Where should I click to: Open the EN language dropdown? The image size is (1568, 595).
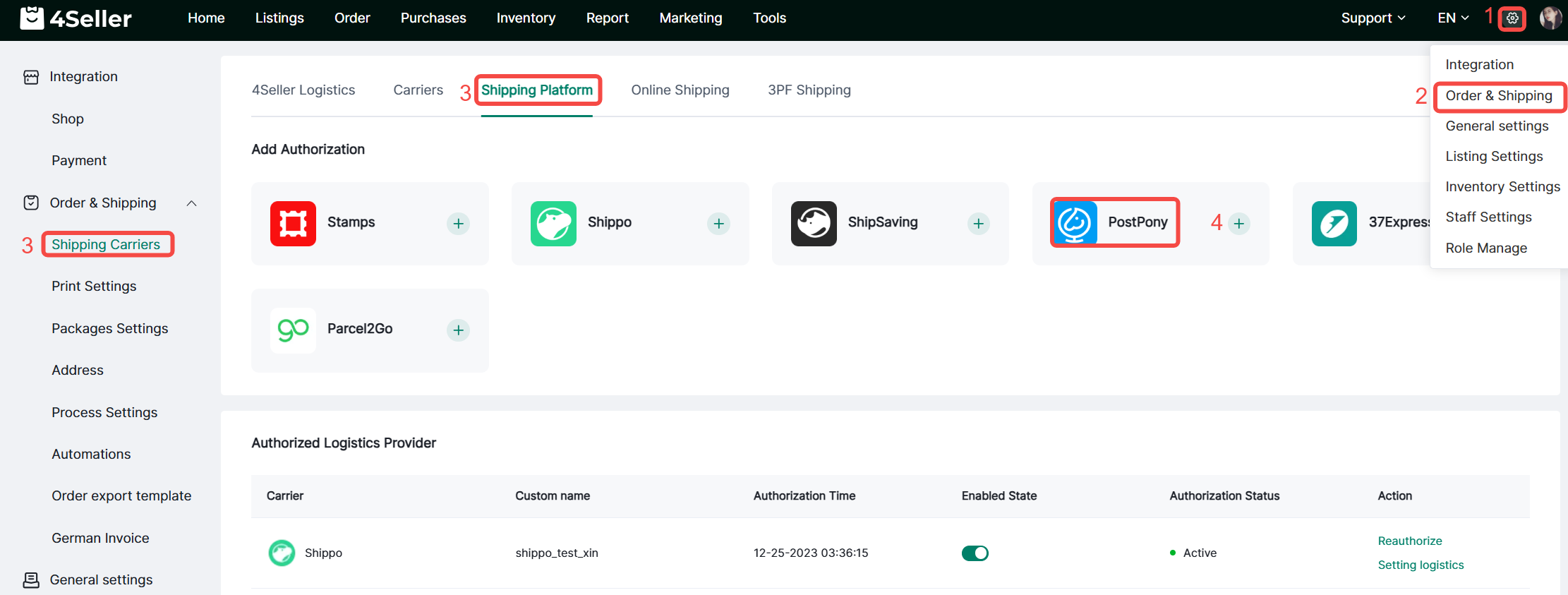click(x=1453, y=18)
